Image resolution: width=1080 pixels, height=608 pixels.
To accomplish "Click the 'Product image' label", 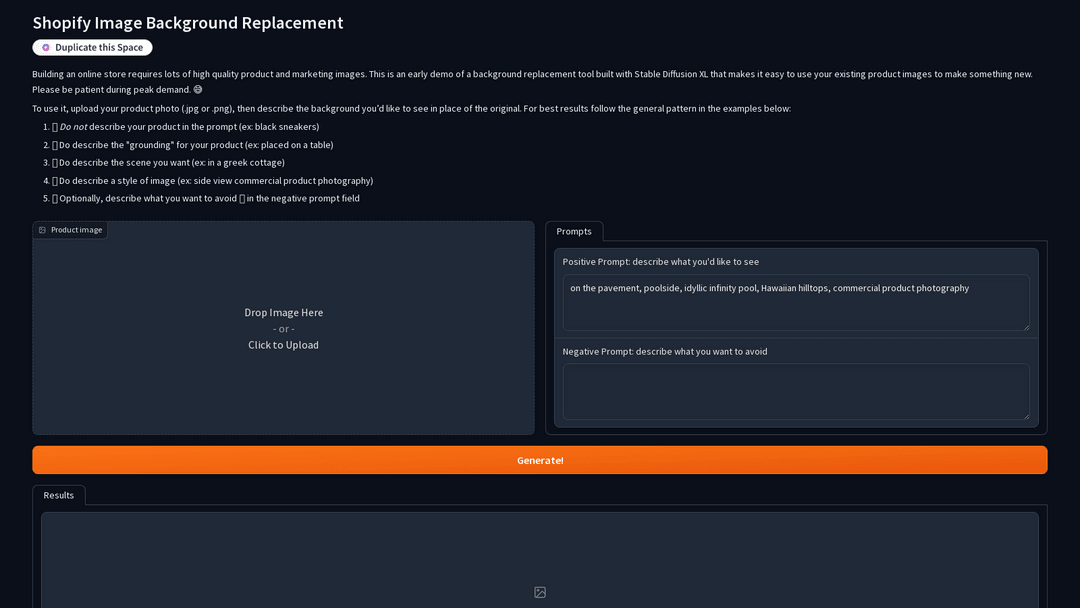I will coord(76,230).
